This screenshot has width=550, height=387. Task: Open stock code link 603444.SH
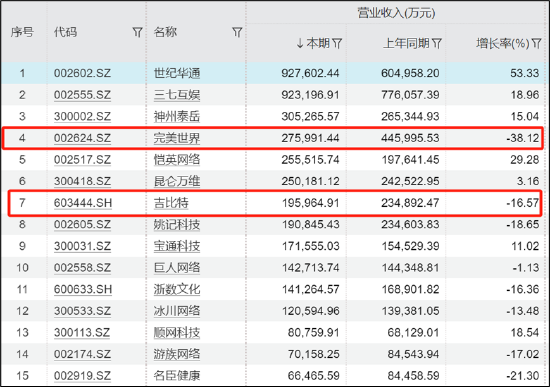[x=83, y=203]
